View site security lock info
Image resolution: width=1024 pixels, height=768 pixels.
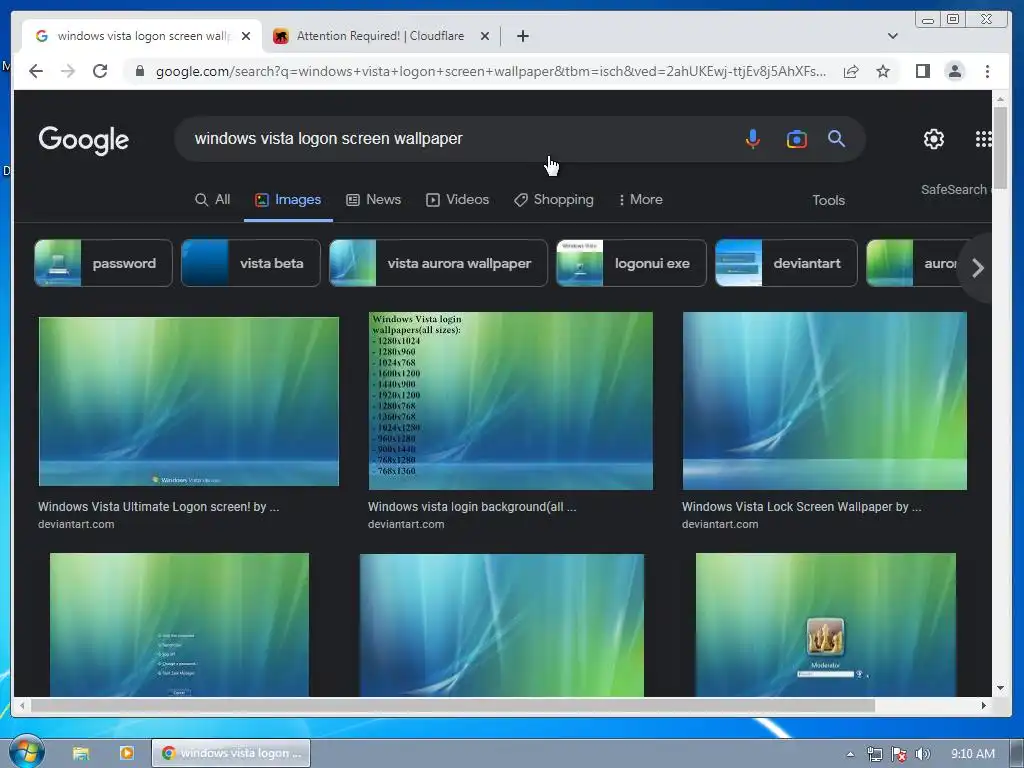click(139, 71)
